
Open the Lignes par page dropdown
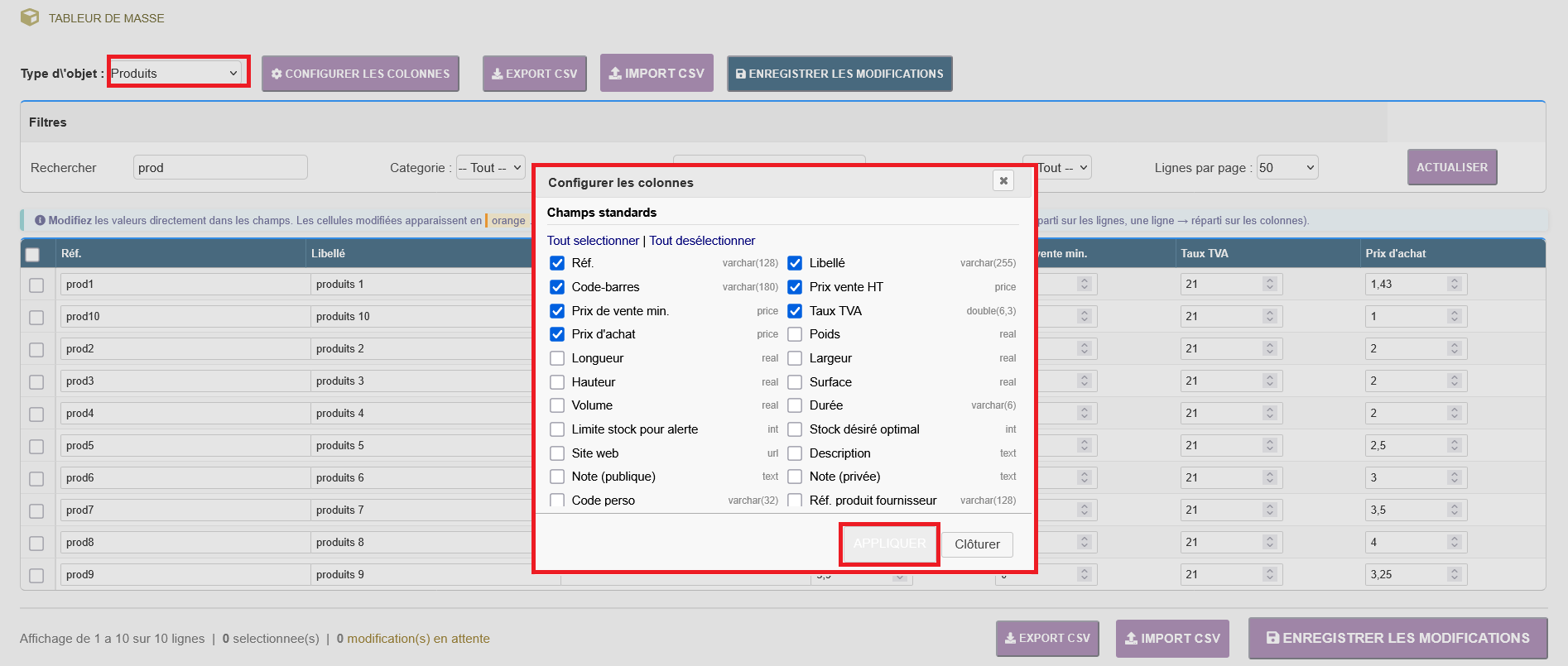click(x=1287, y=167)
